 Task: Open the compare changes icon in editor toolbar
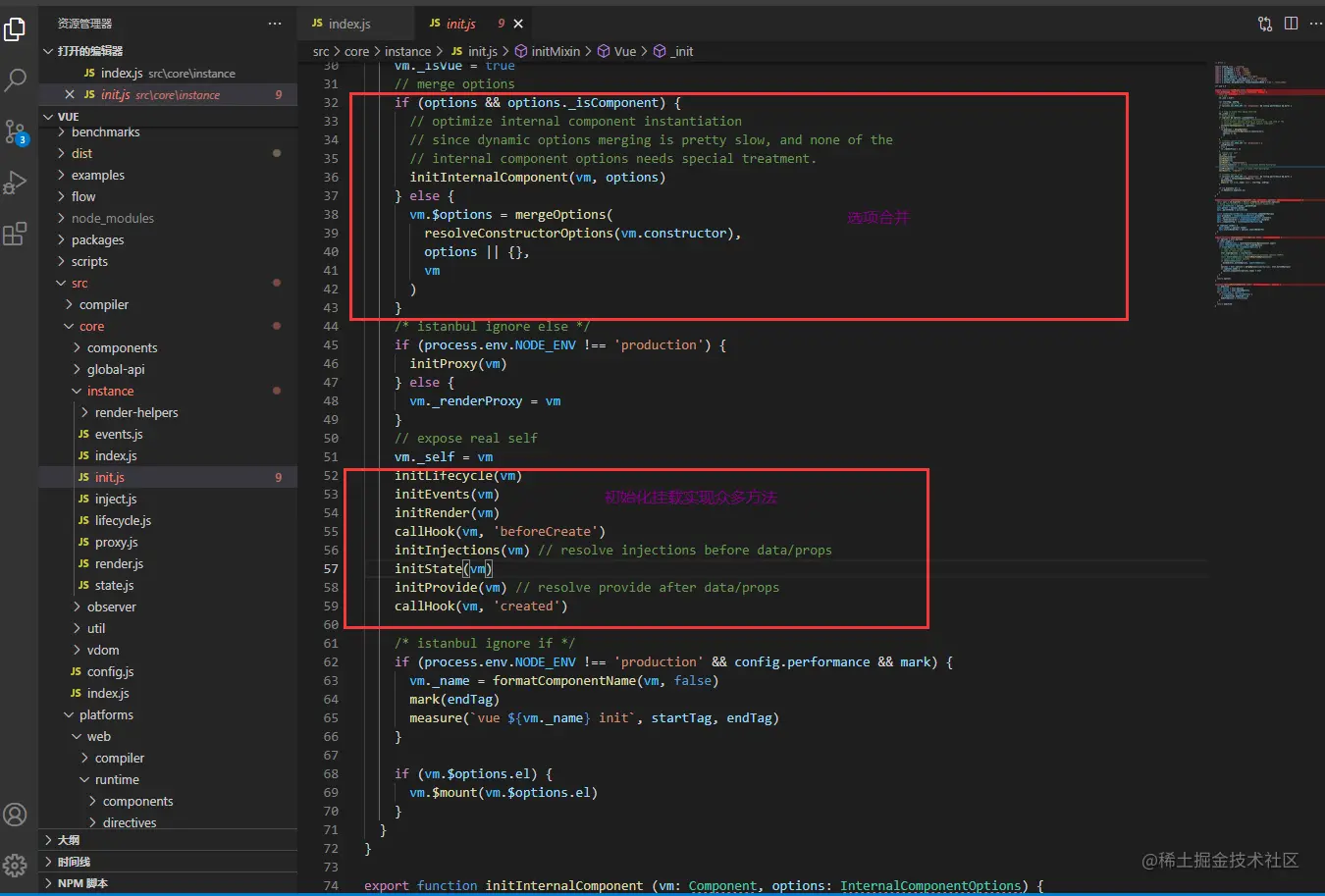click(1265, 24)
